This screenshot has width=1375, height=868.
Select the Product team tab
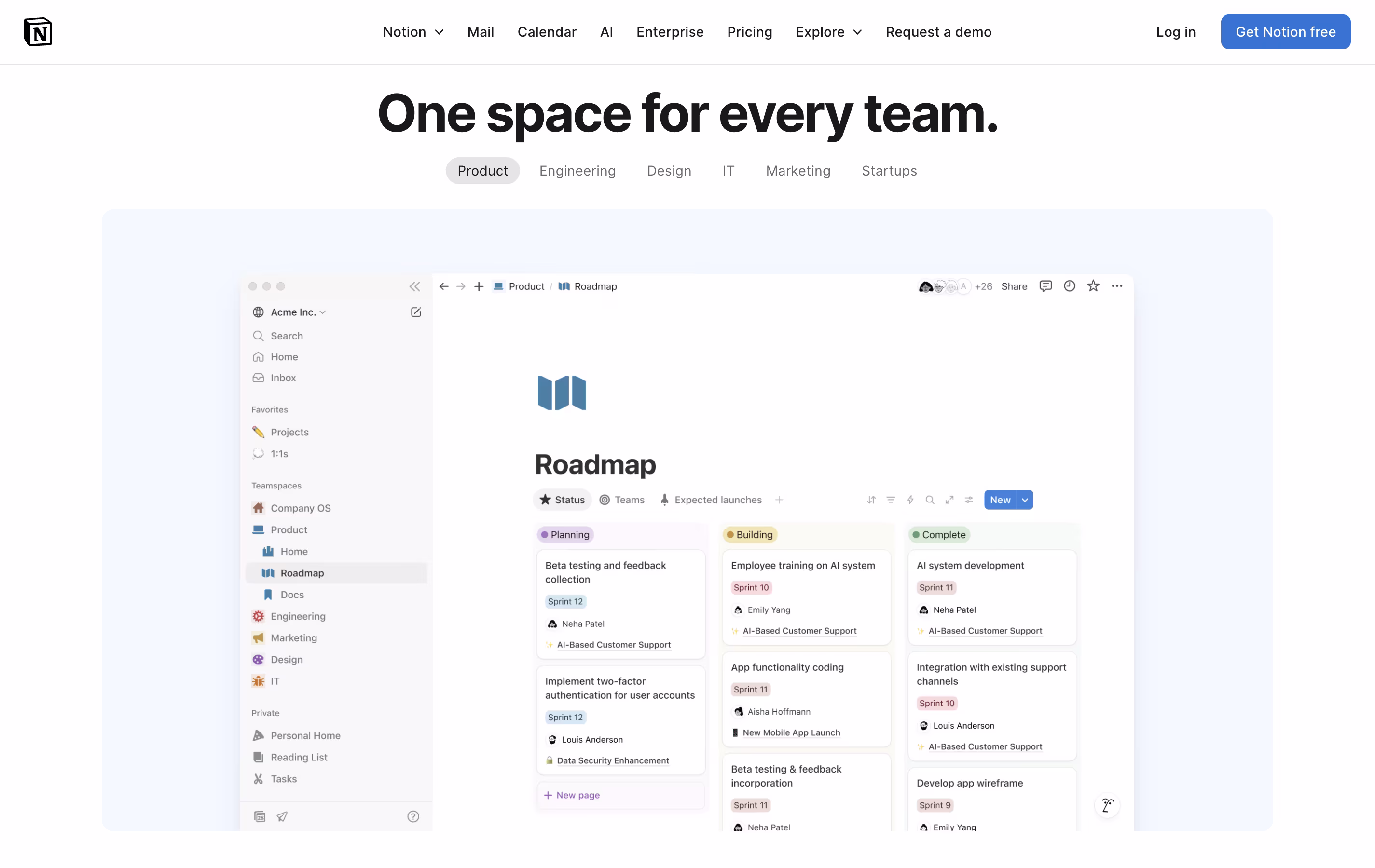pyautogui.click(x=482, y=171)
